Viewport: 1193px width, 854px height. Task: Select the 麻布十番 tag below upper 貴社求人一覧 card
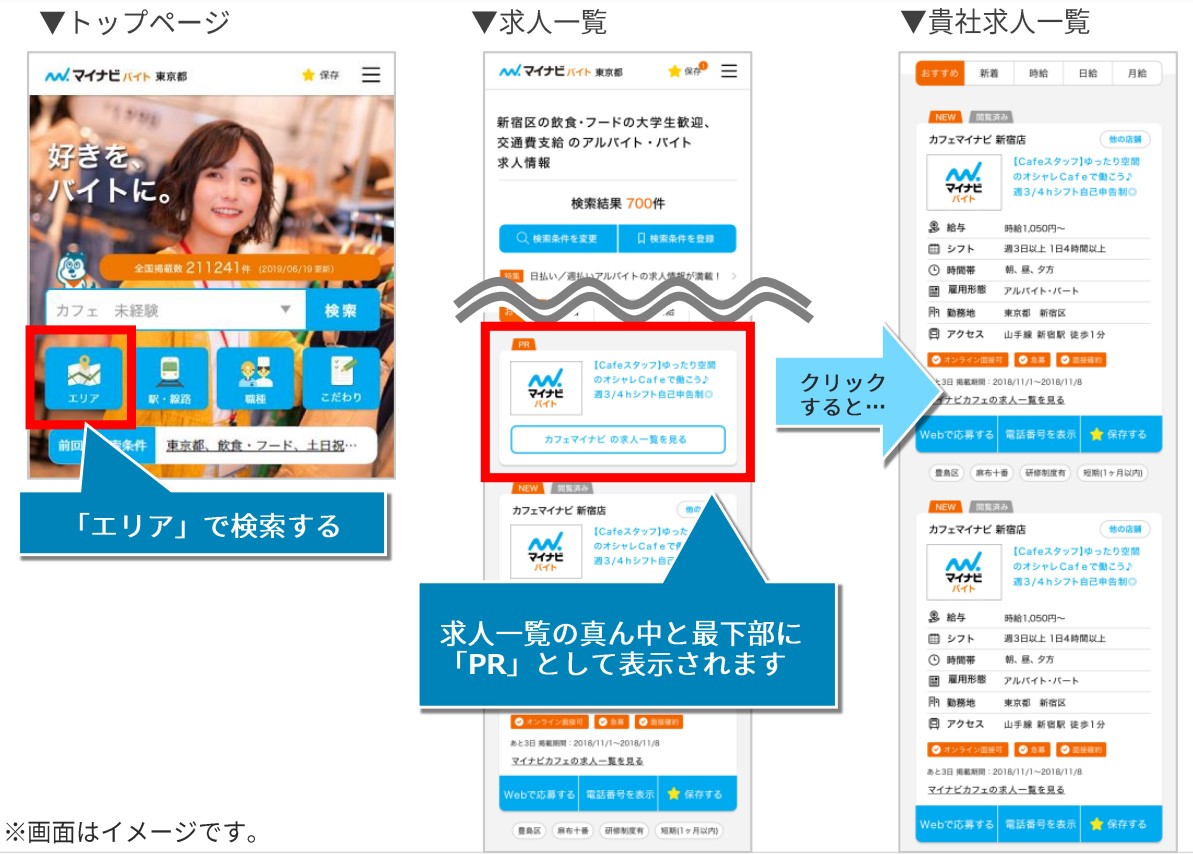coord(992,473)
